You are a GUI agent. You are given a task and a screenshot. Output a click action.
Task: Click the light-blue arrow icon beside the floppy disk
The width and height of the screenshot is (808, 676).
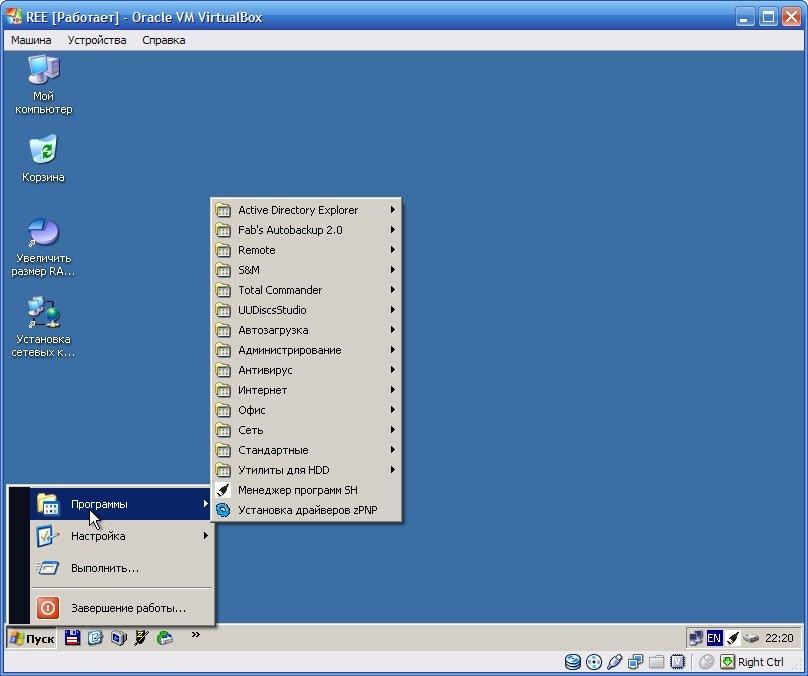tap(95, 638)
